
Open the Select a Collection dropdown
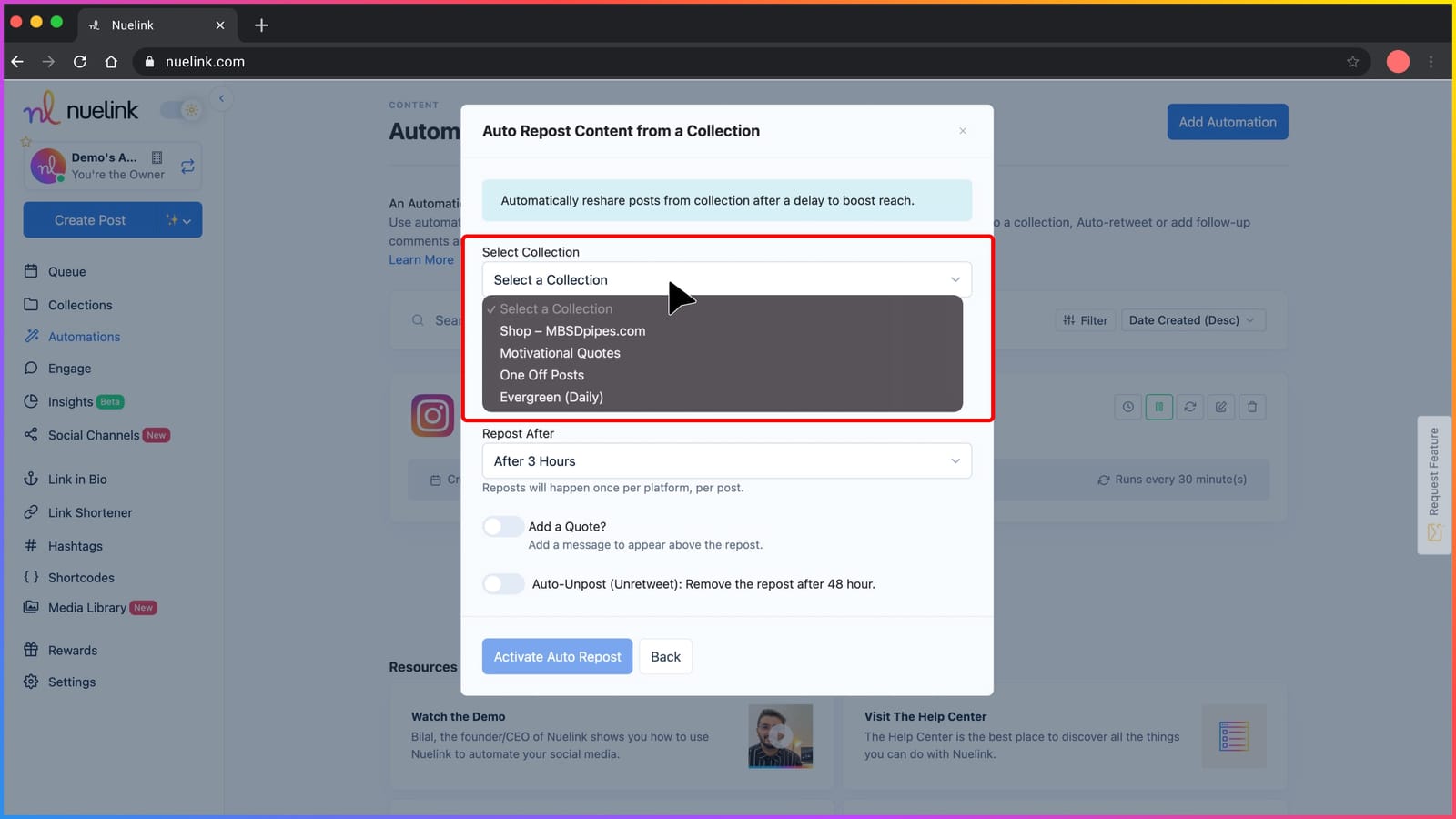pos(725,279)
